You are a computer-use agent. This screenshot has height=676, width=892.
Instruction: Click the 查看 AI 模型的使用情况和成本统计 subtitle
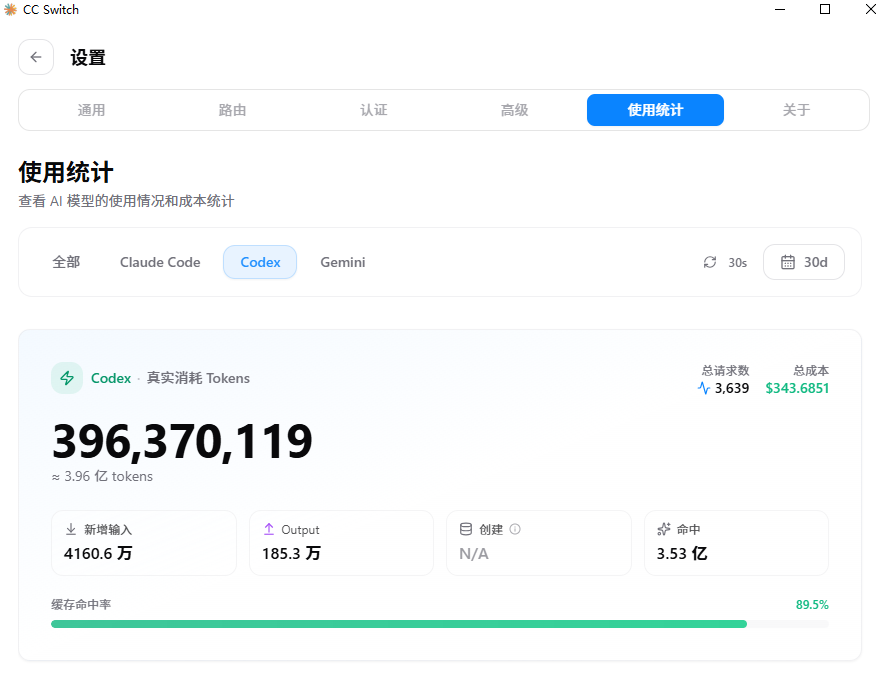coord(126,201)
